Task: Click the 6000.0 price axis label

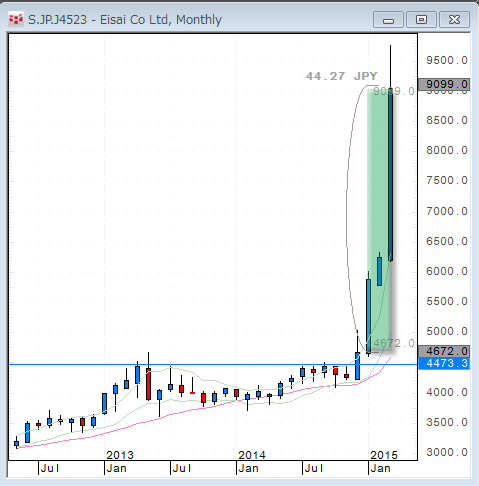Action: 447,271
